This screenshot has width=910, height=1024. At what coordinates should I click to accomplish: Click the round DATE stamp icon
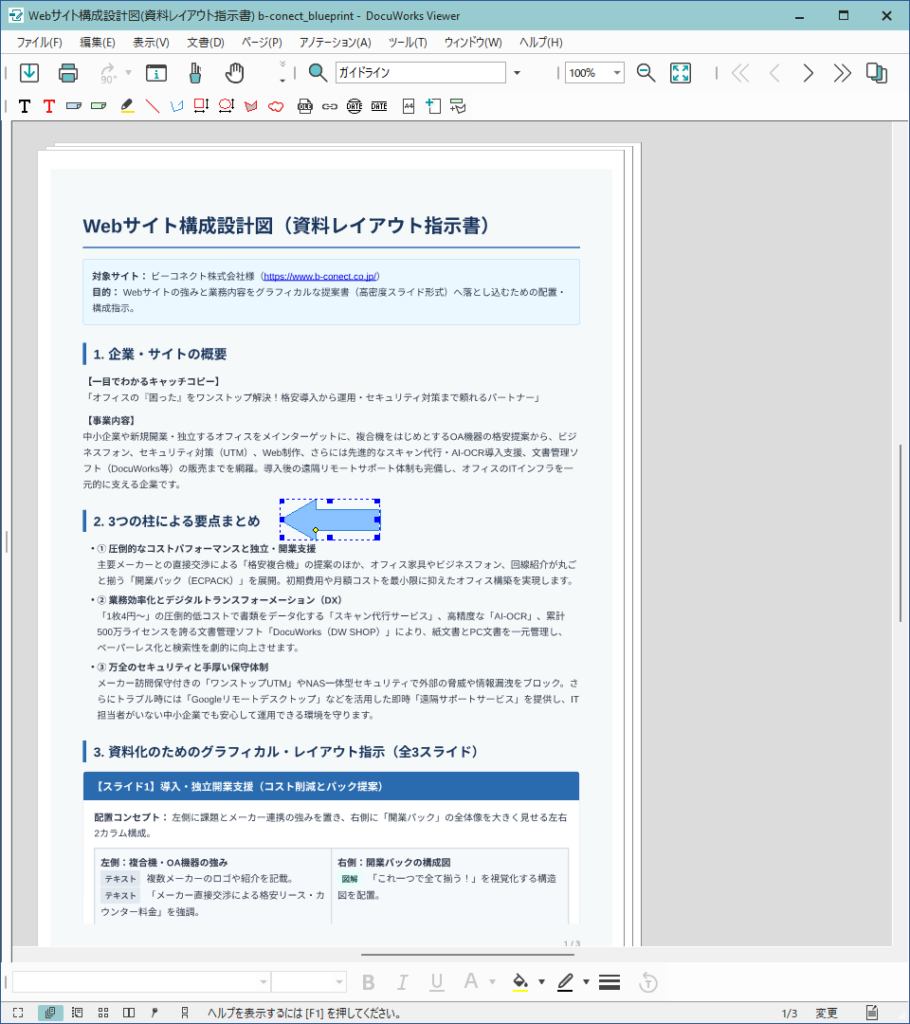click(x=354, y=106)
